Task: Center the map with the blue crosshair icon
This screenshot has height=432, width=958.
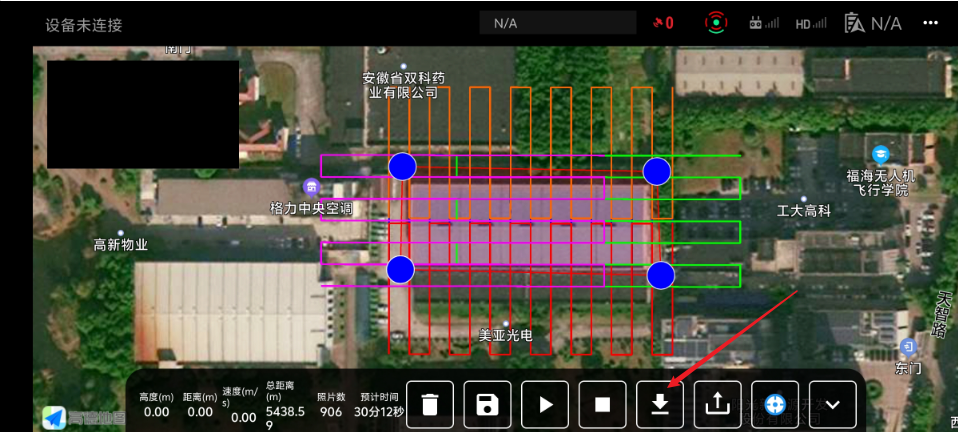Action: click(x=775, y=404)
